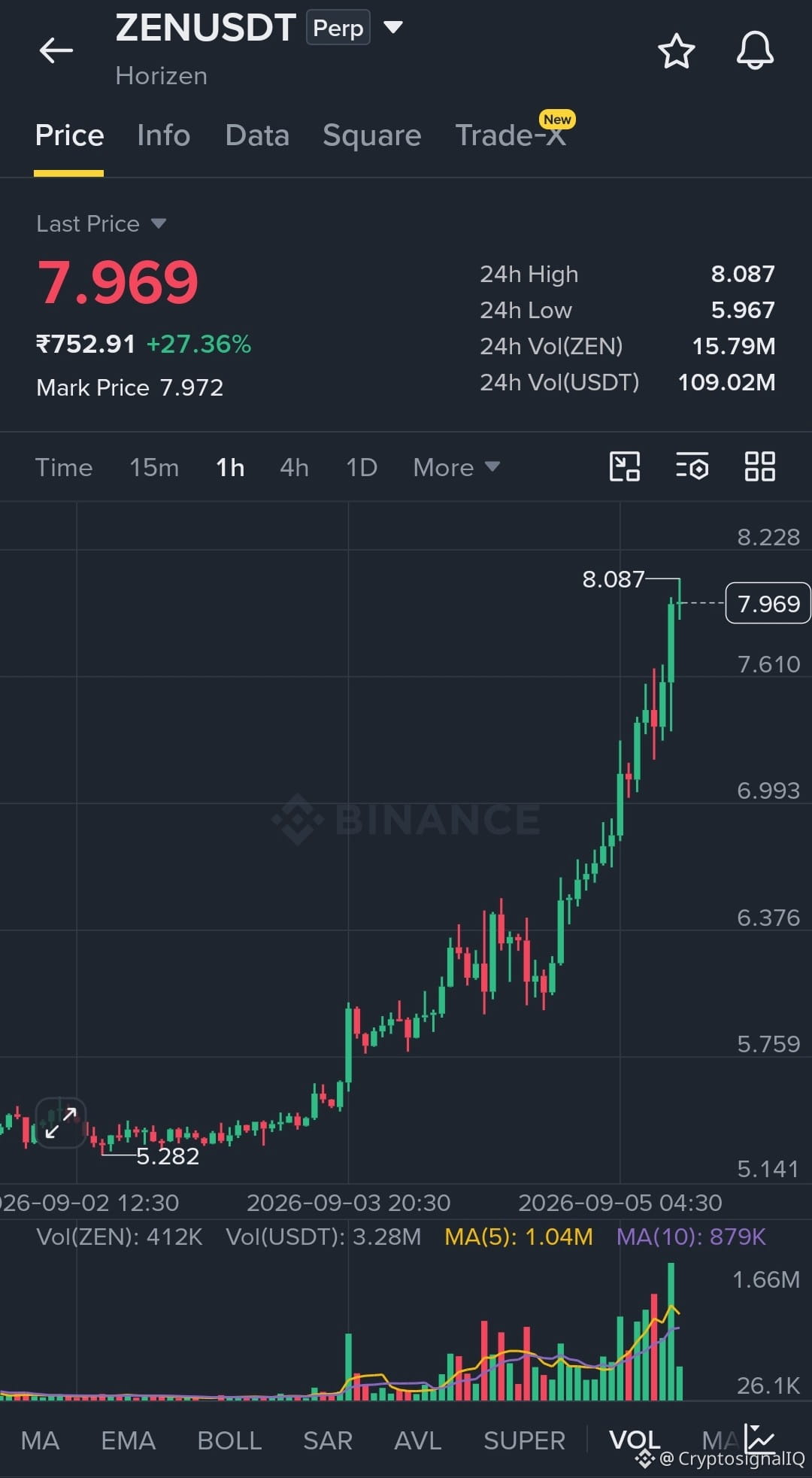Select the 15m timeframe
Screen dimensions: 812x1478
pos(154,467)
